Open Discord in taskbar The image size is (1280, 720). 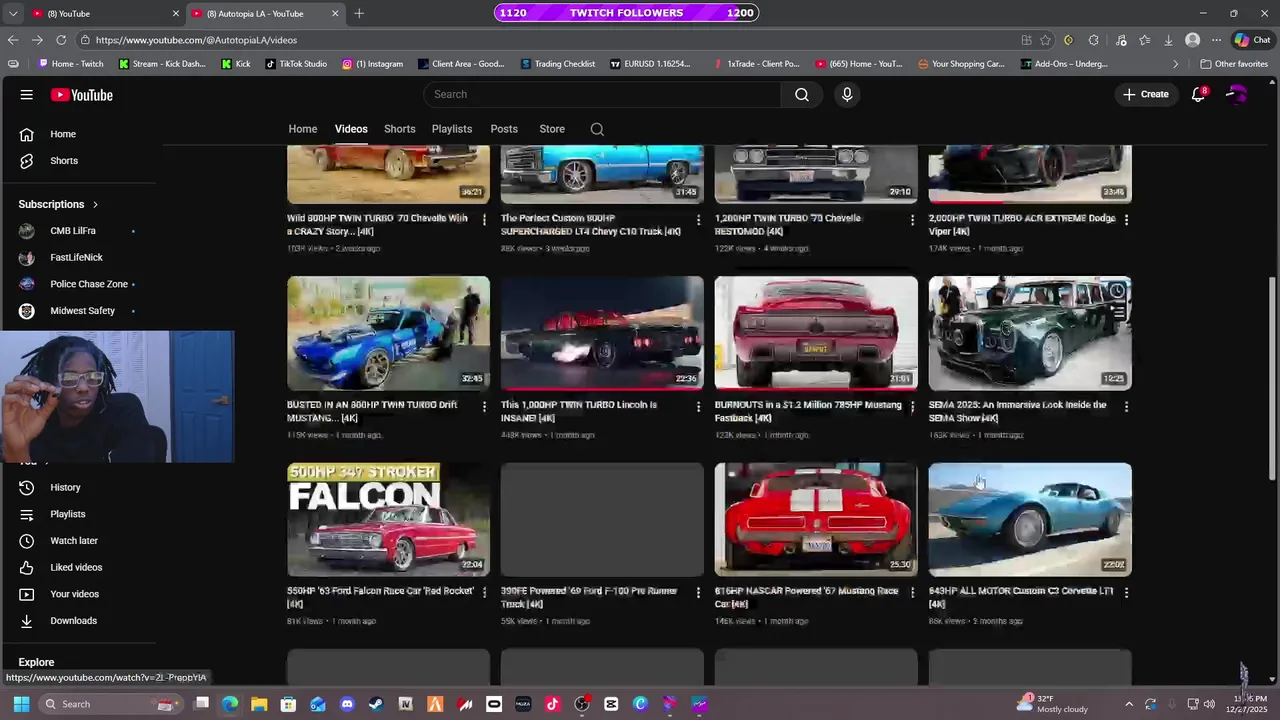click(347, 704)
